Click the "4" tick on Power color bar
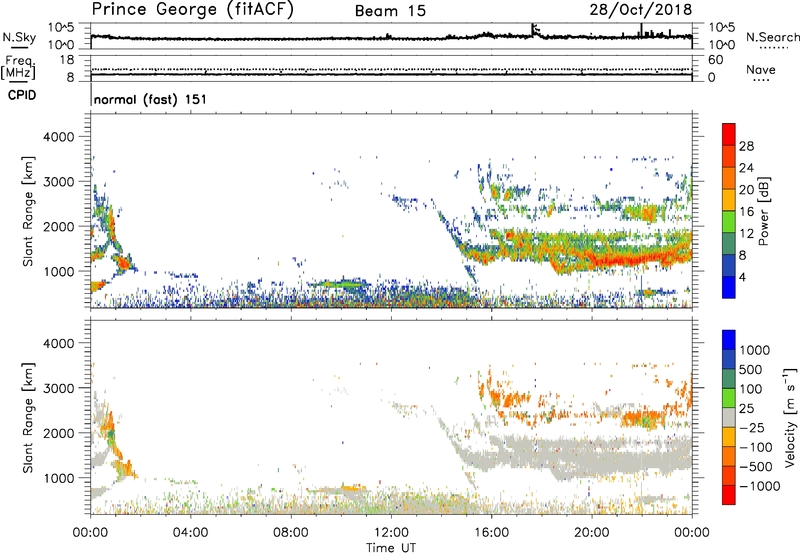The image size is (800, 554). [x=743, y=277]
